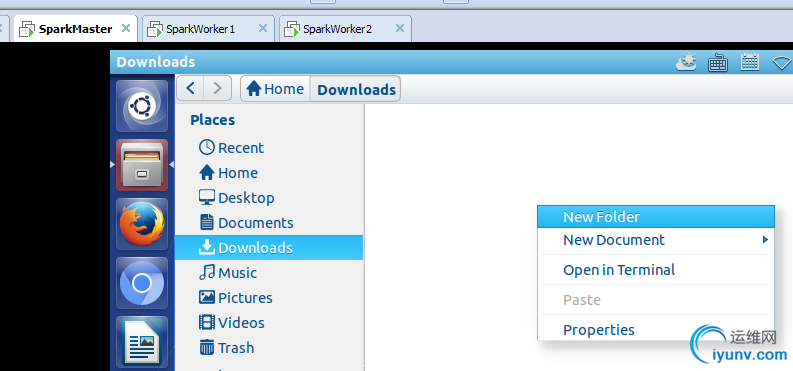Open Home in Places sidebar
Viewport: 793px width, 371px height.
[x=269, y=173]
